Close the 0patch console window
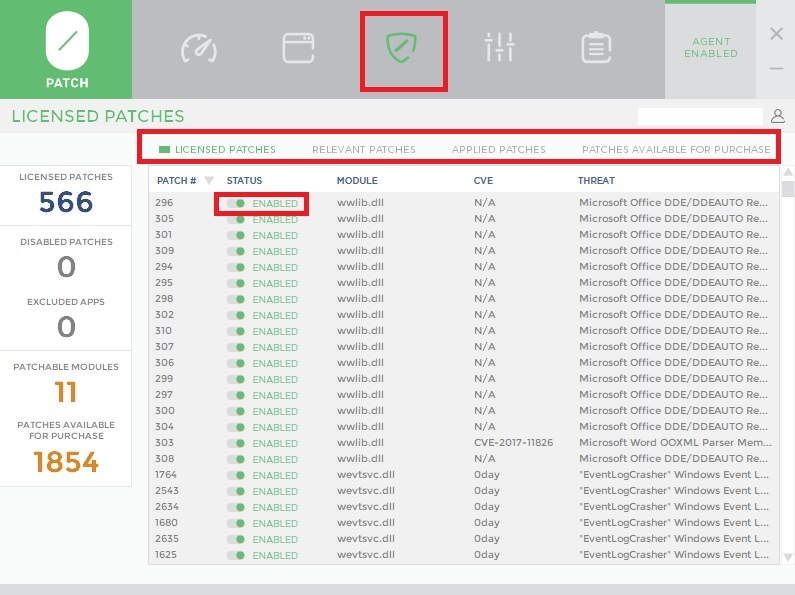 pos(776,34)
